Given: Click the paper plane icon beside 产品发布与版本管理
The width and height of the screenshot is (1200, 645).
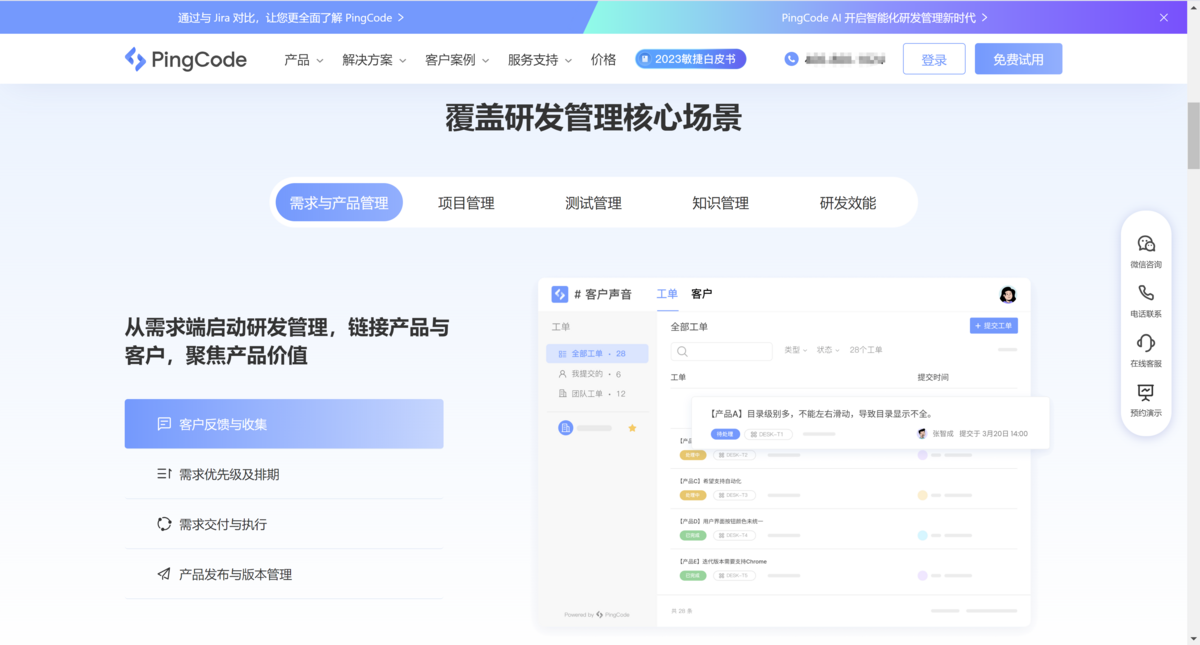Looking at the screenshot, I should point(164,574).
